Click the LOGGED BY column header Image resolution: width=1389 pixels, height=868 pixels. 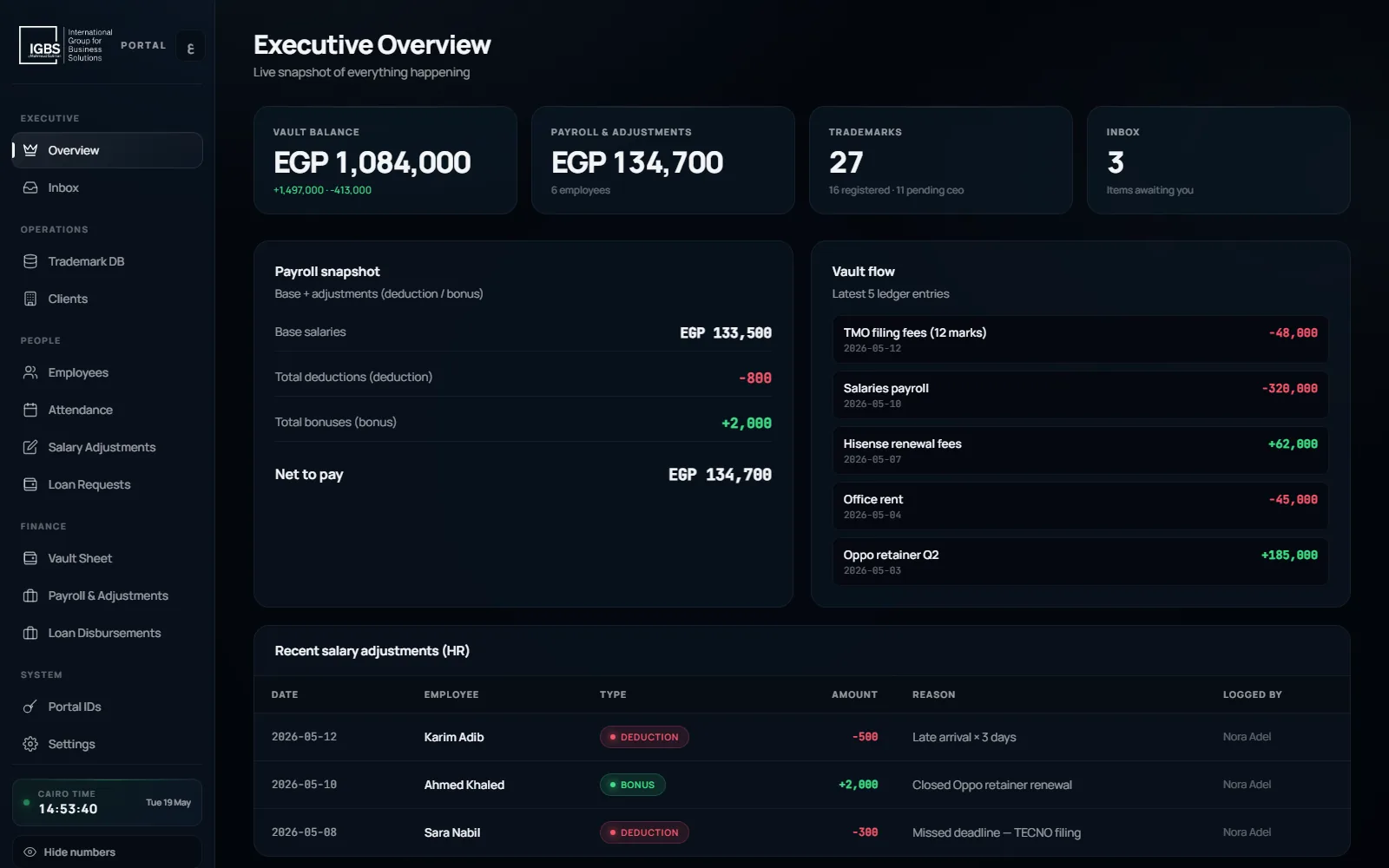pos(1253,694)
